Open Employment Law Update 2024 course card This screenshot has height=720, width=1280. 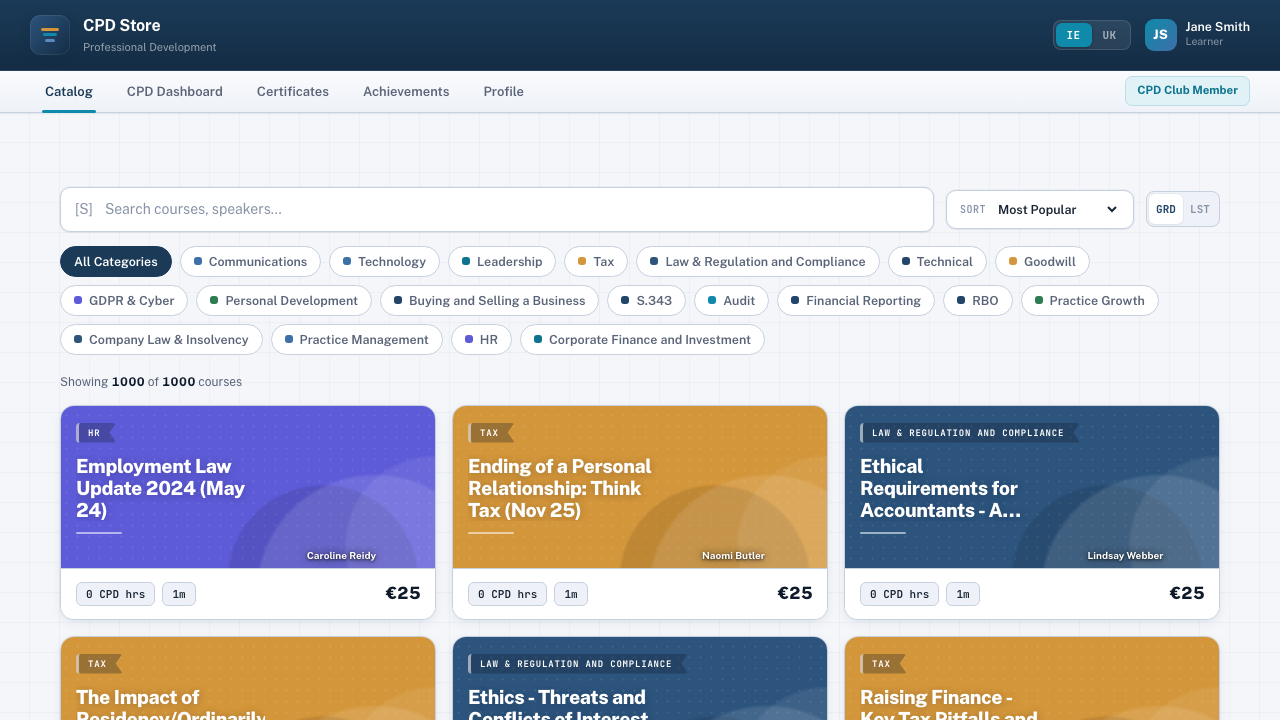pyautogui.click(x=248, y=512)
